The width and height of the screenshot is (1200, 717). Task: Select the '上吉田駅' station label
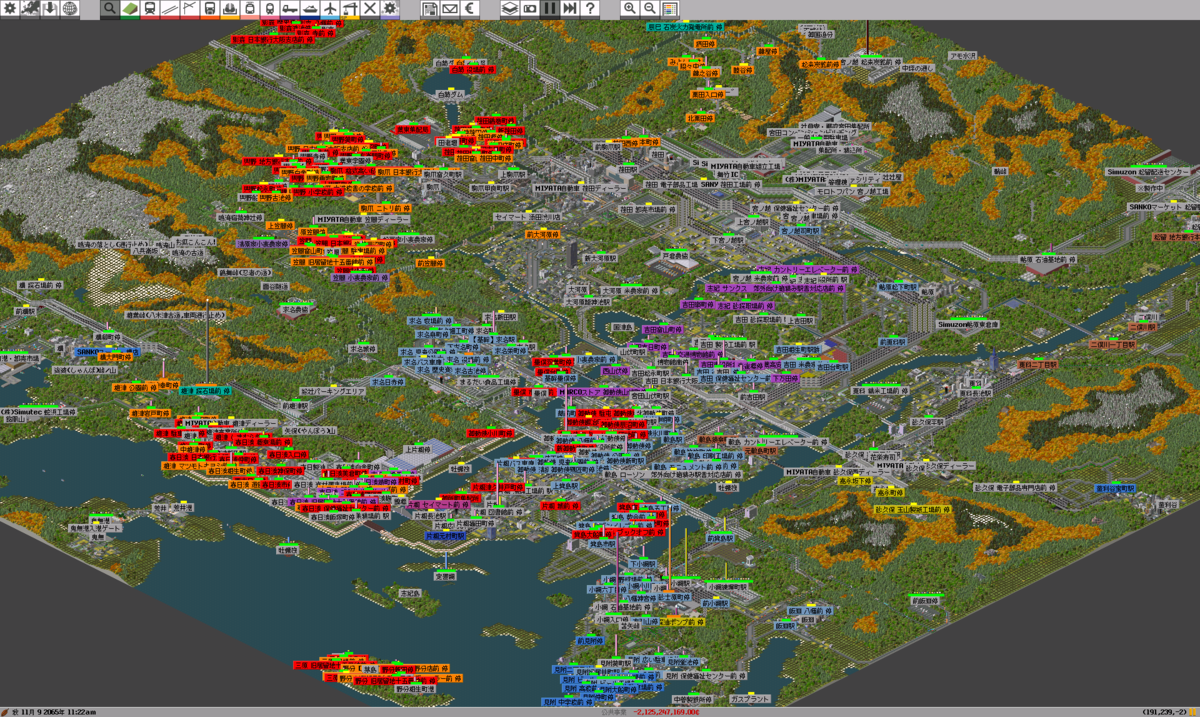coord(801,320)
